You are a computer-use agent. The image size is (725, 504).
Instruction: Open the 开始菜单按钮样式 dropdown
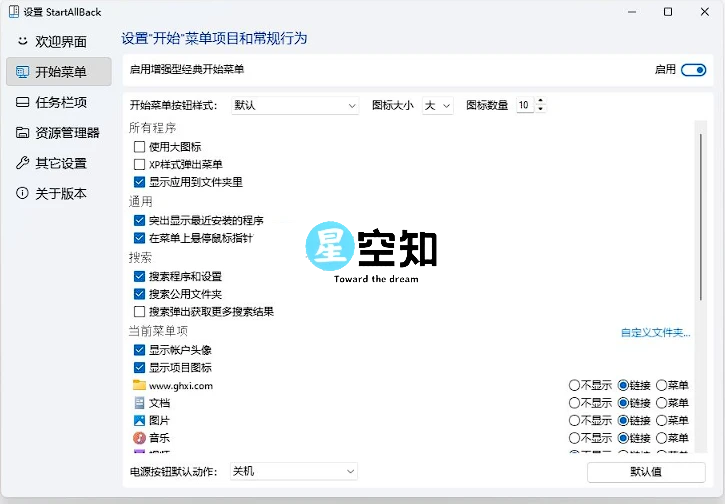pyautogui.click(x=295, y=105)
